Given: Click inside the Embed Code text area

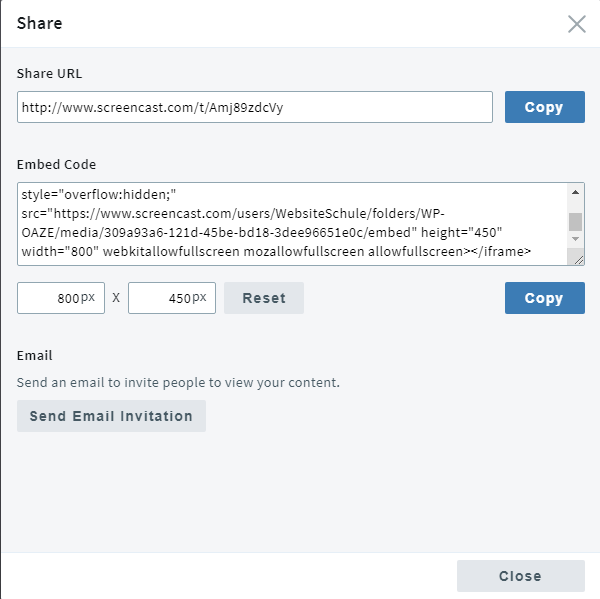Looking at the screenshot, I should (x=290, y=224).
